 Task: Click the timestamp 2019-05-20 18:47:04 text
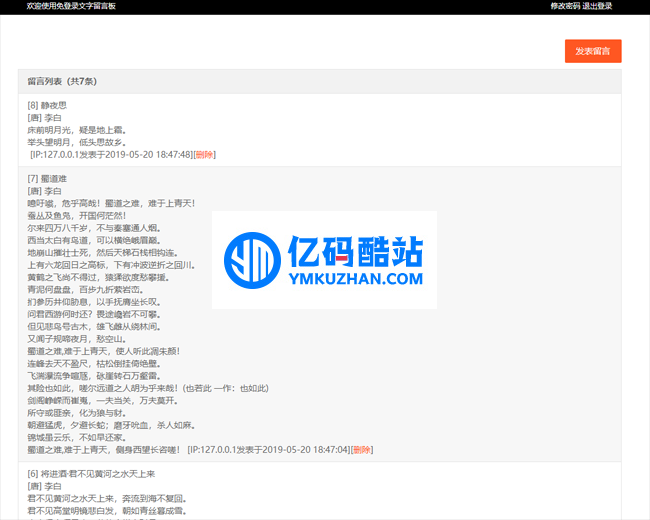click(x=306, y=450)
